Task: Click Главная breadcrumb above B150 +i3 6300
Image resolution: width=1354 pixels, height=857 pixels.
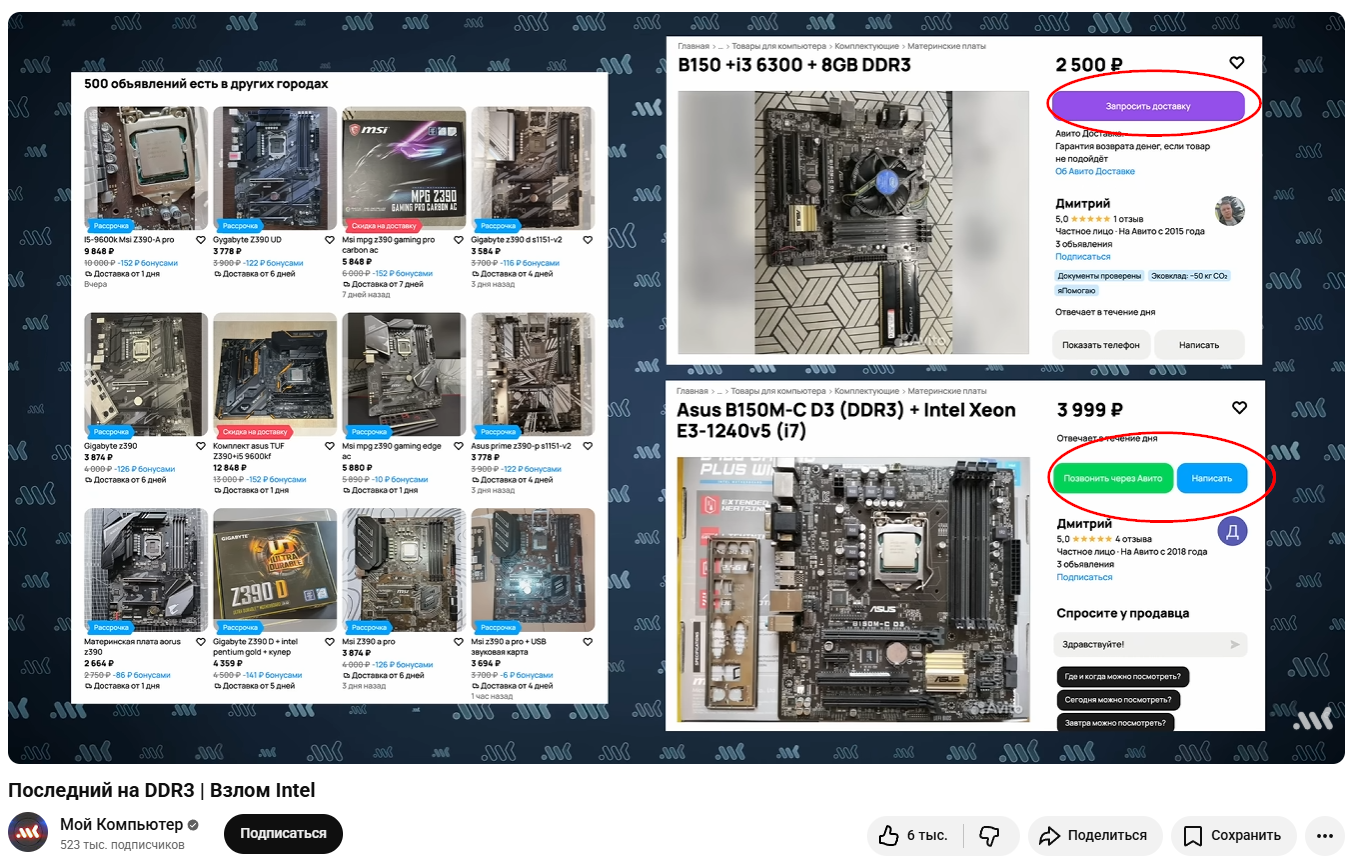Action: point(693,46)
